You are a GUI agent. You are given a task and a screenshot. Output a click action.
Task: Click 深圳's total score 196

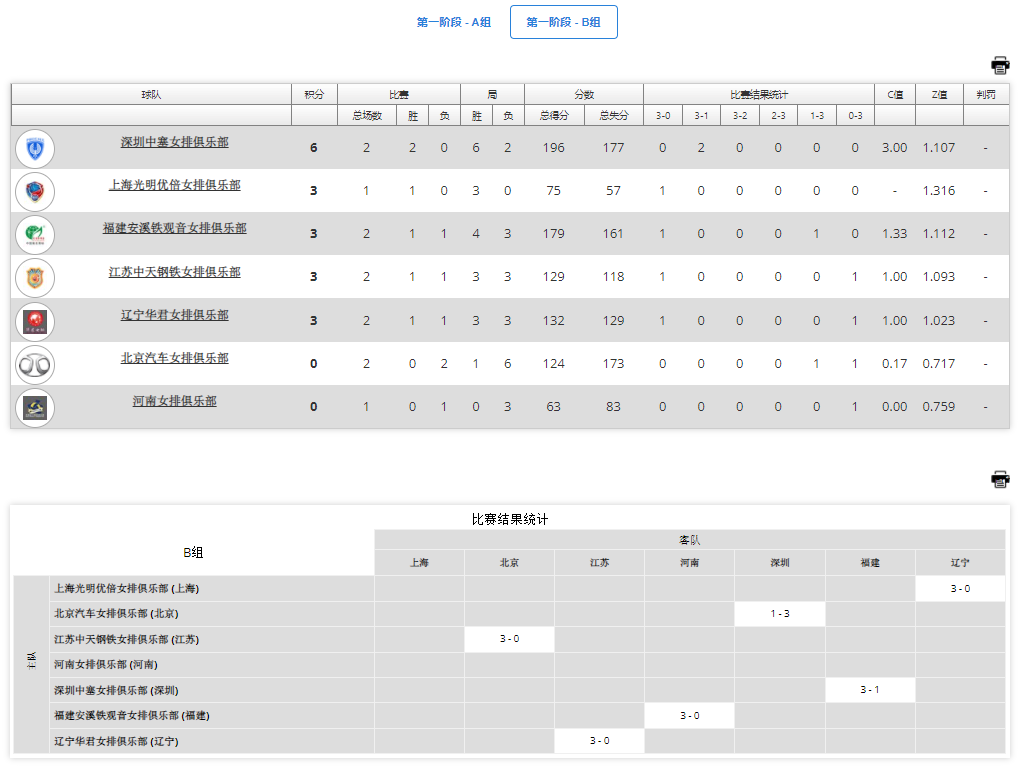[554, 147]
